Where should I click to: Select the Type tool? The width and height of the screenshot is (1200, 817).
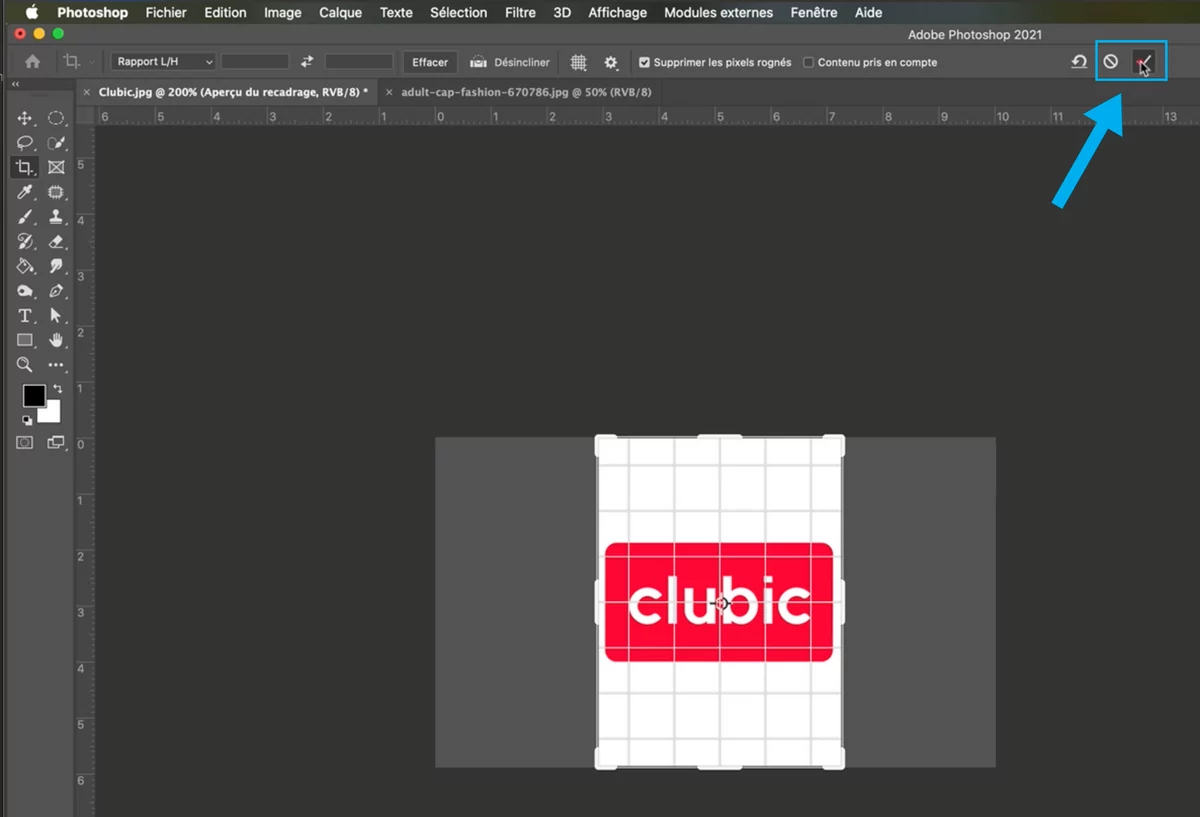pos(25,316)
